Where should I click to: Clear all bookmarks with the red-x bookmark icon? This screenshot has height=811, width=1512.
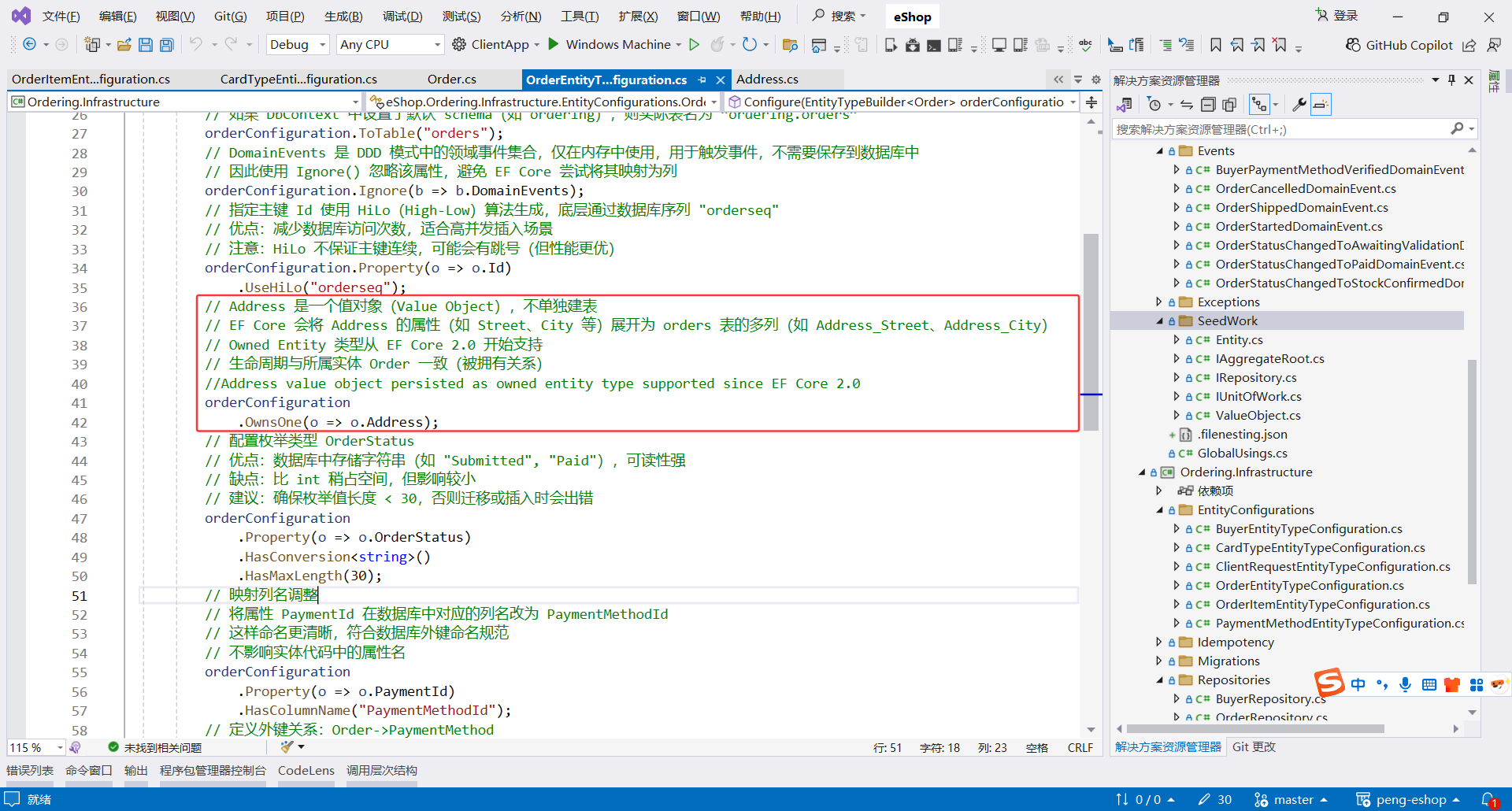[1280, 45]
